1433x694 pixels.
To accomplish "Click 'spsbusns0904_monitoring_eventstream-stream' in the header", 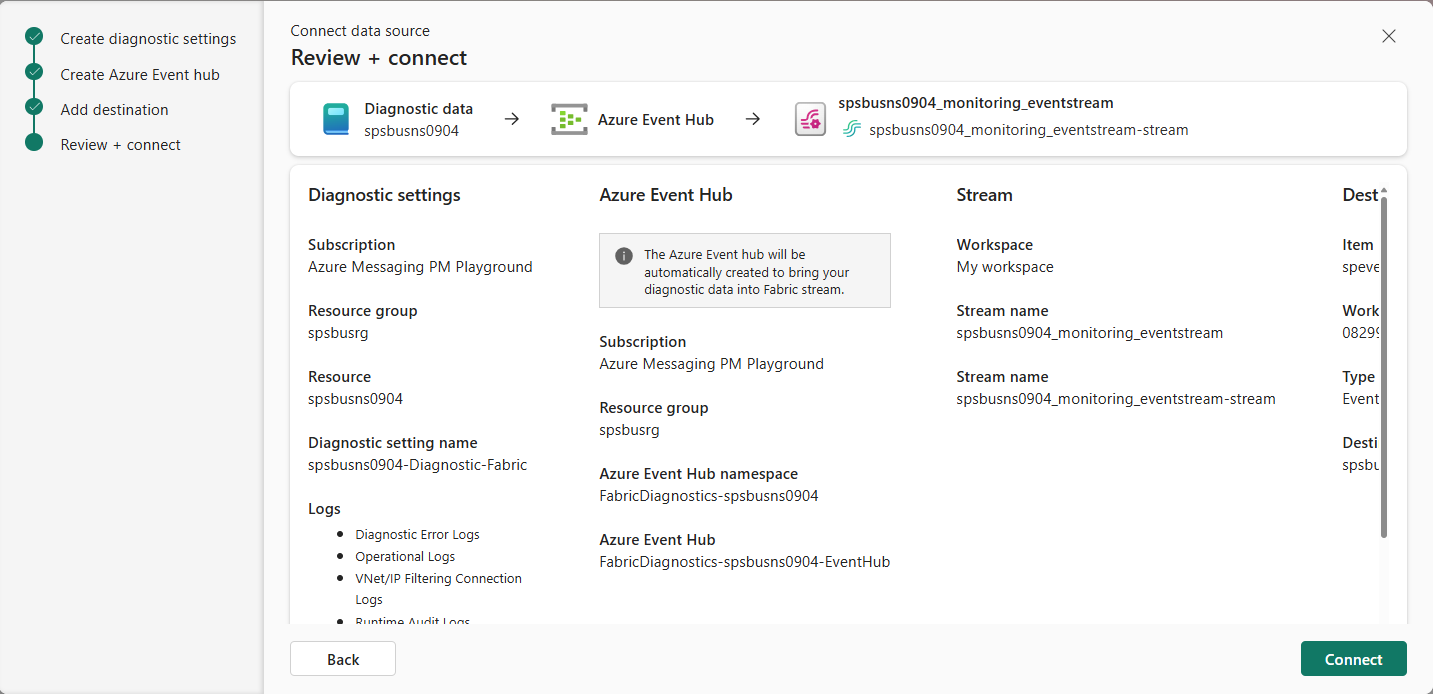I will click(x=1028, y=130).
